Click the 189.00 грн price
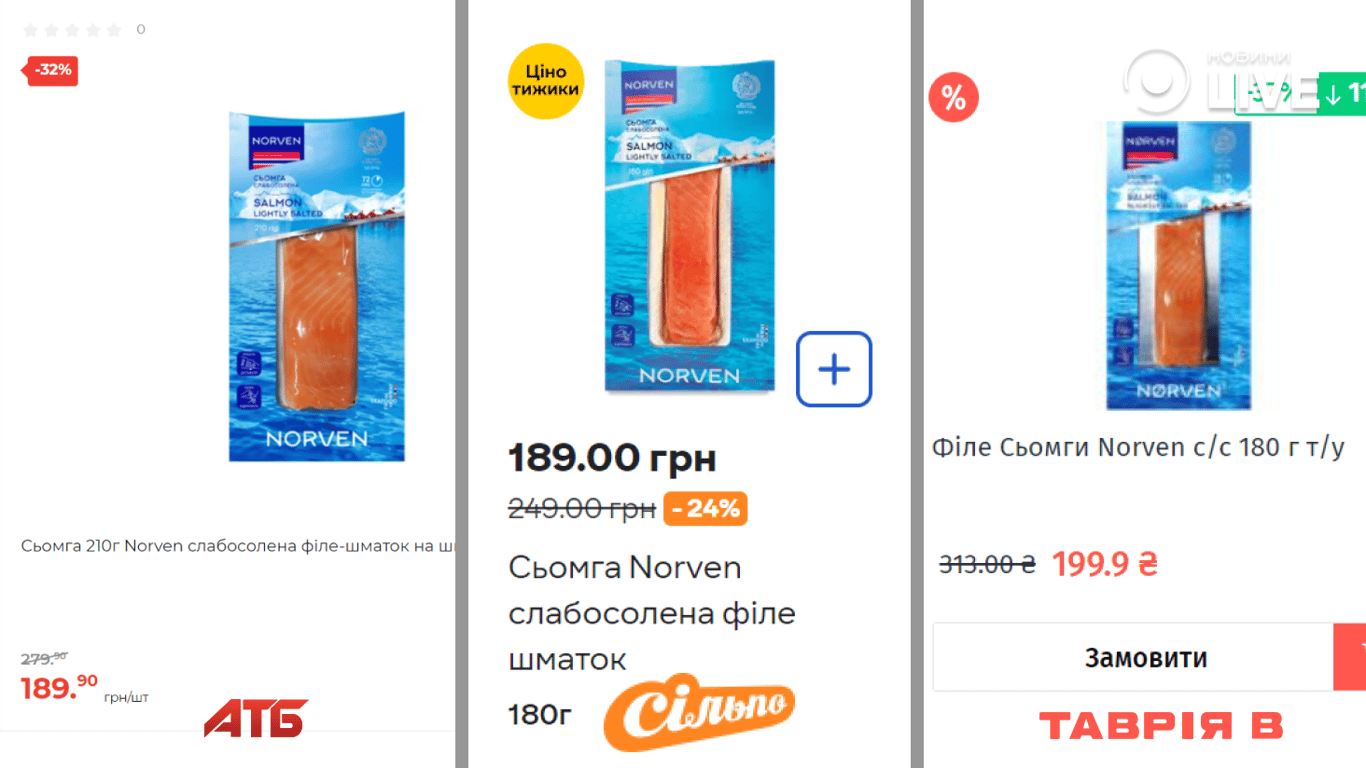The width and height of the screenshot is (1366, 768). point(612,458)
